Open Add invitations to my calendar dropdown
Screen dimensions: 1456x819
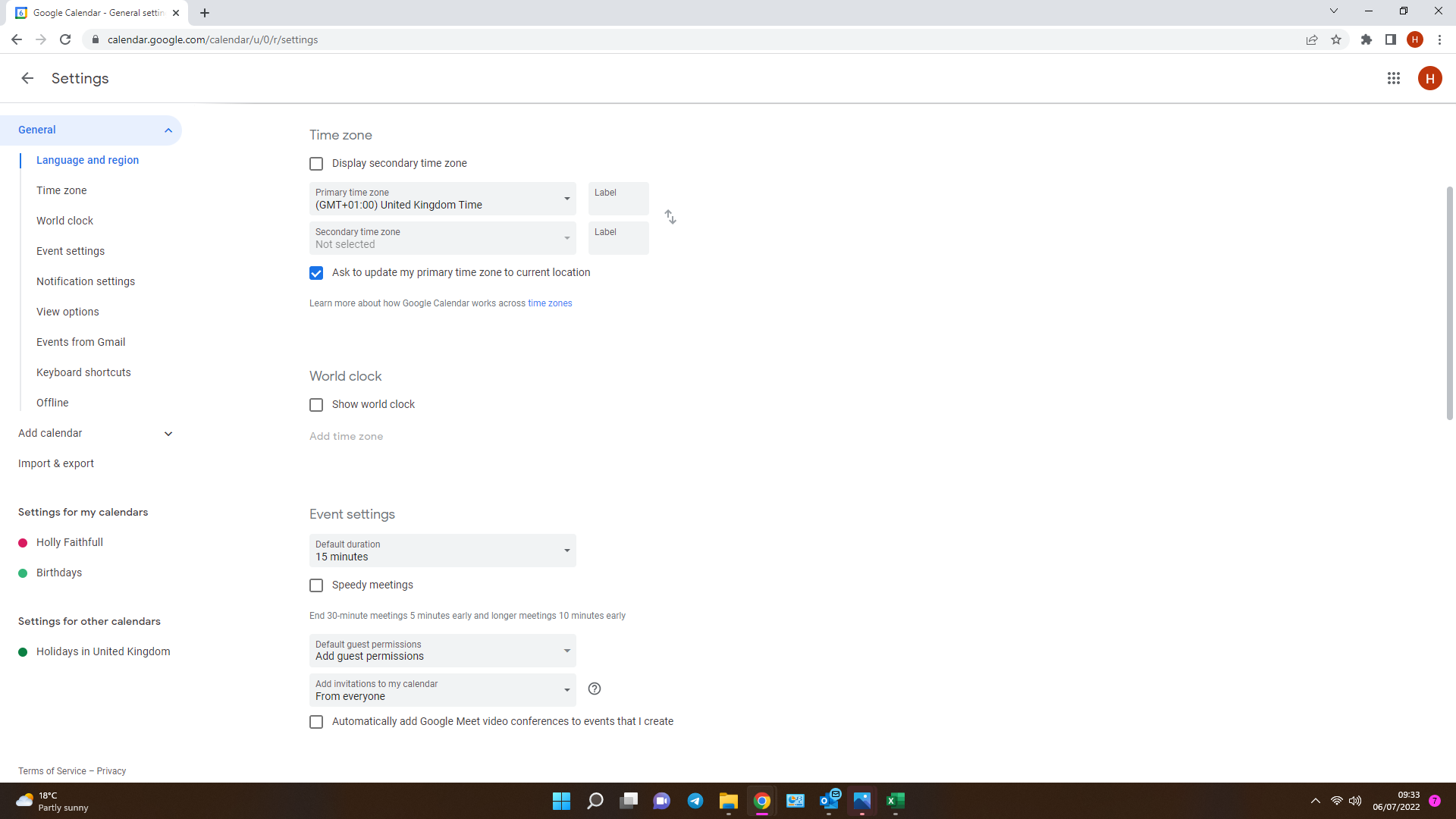click(443, 690)
